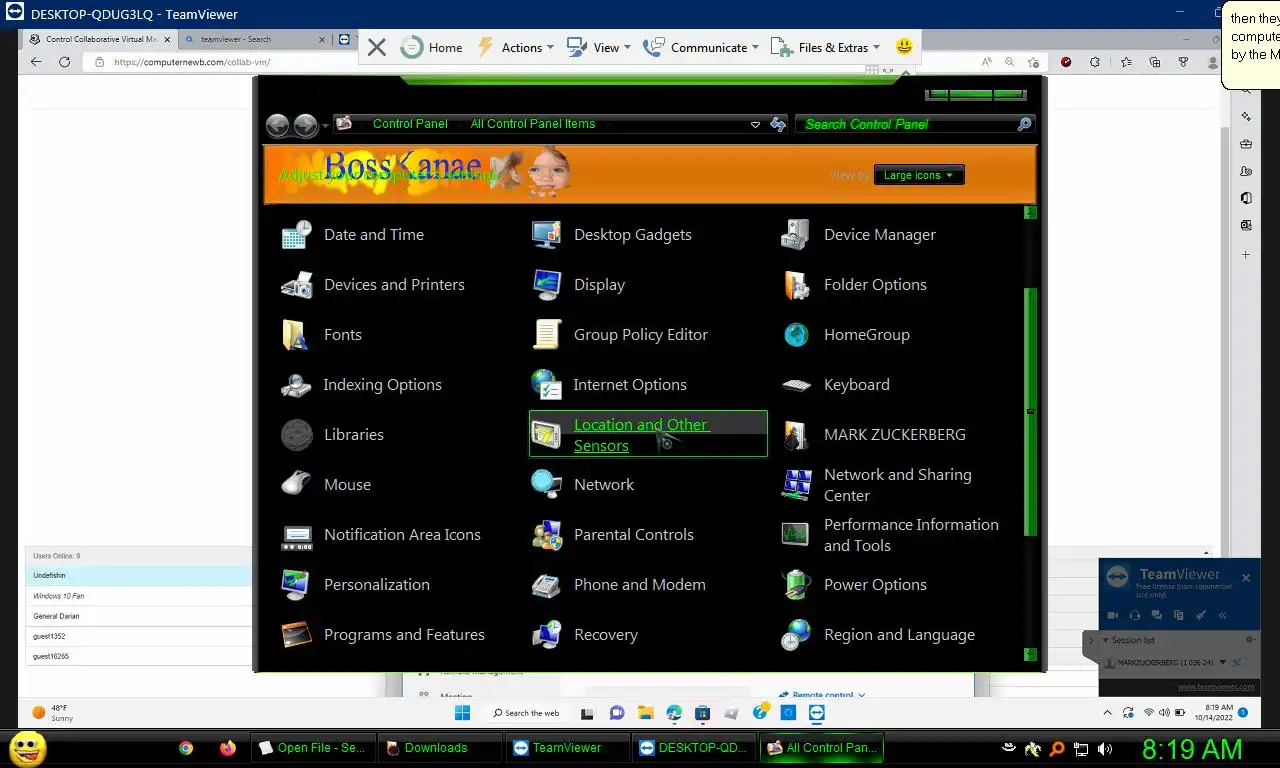Click All Control Panel Items breadcrumb

(533, 124)
